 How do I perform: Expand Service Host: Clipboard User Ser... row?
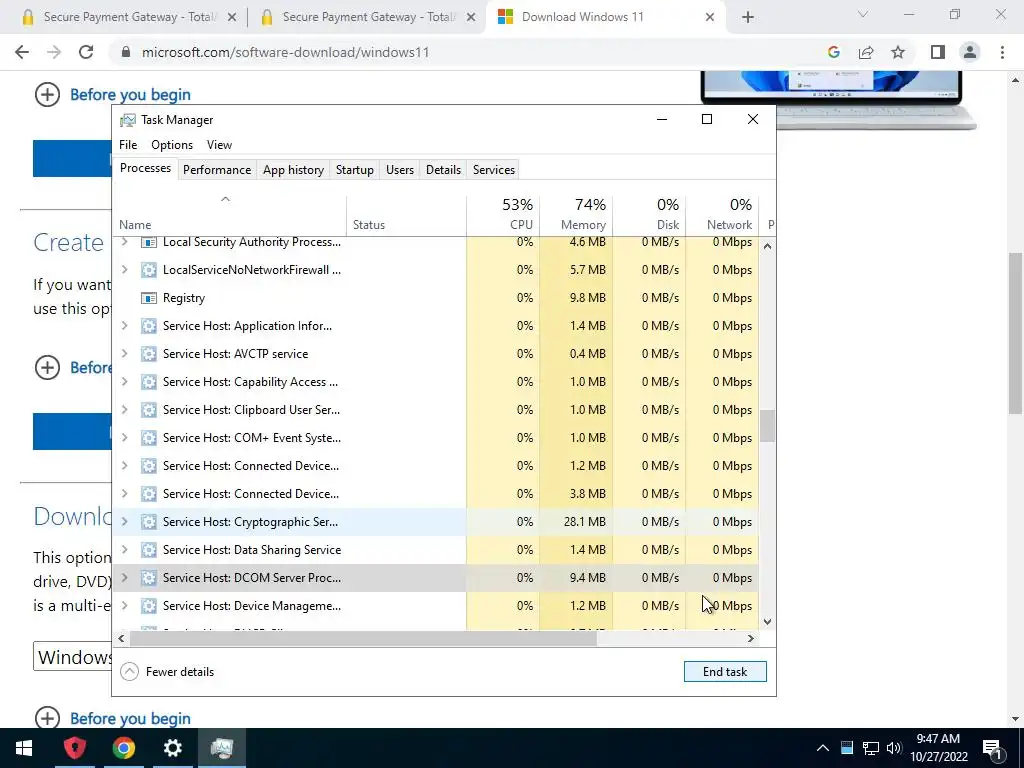pyautogui.click(x=125, y=410)
